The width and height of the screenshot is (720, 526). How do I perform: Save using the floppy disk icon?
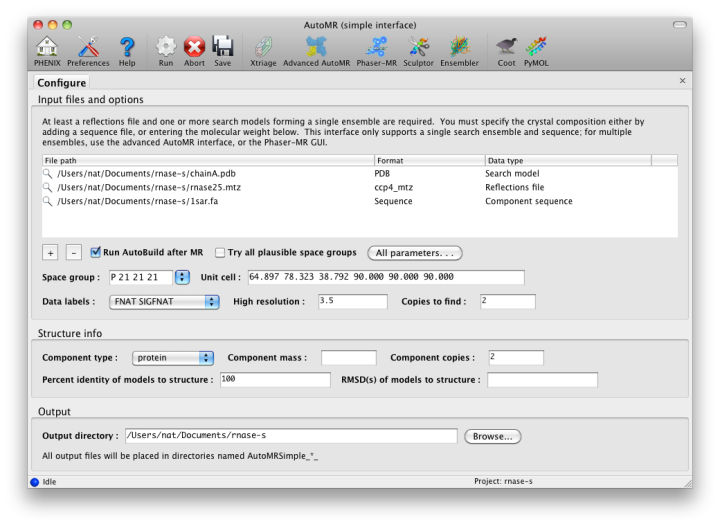click(x=222, y=47)
